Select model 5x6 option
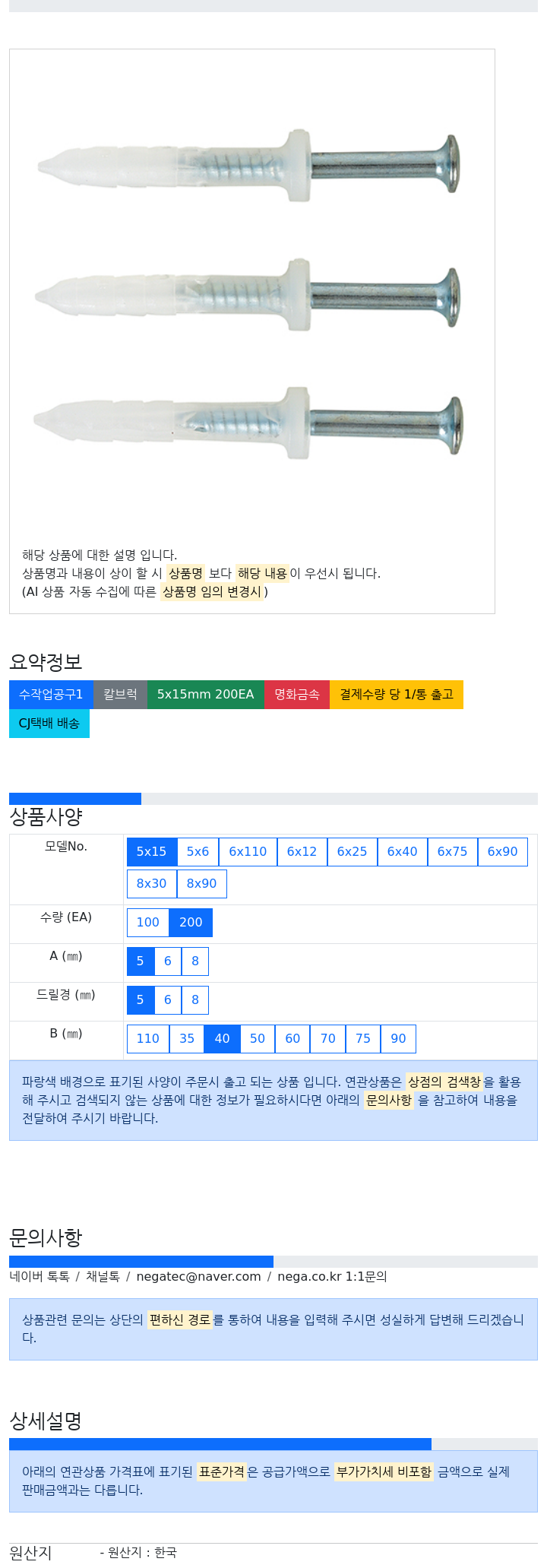Screen dimensions: 547x1568 pyautogui.click(x=198, y=852)
